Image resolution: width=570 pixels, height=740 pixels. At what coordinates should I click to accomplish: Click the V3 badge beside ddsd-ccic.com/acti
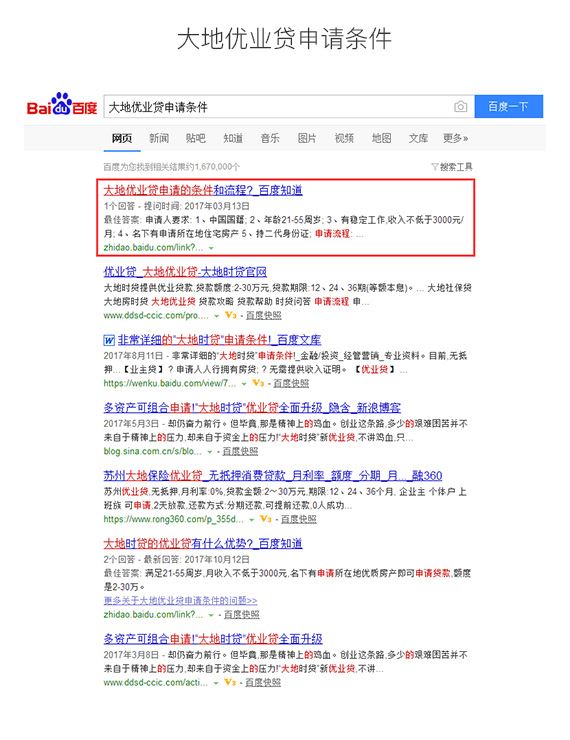pyautogui.click(x=230, y=682)
